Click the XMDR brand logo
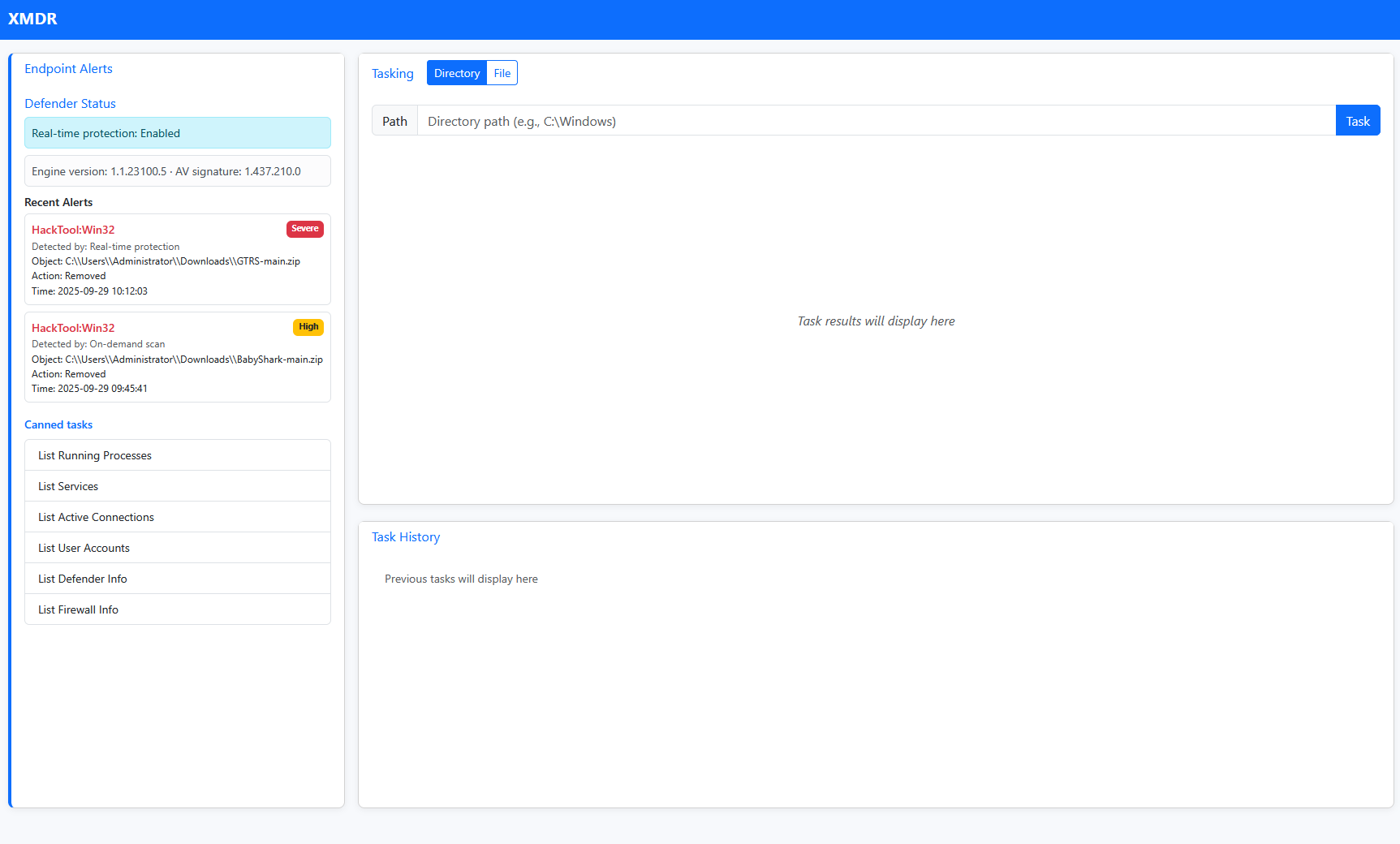The height and width of the screenshot is (844, 1400). (32, 19)
